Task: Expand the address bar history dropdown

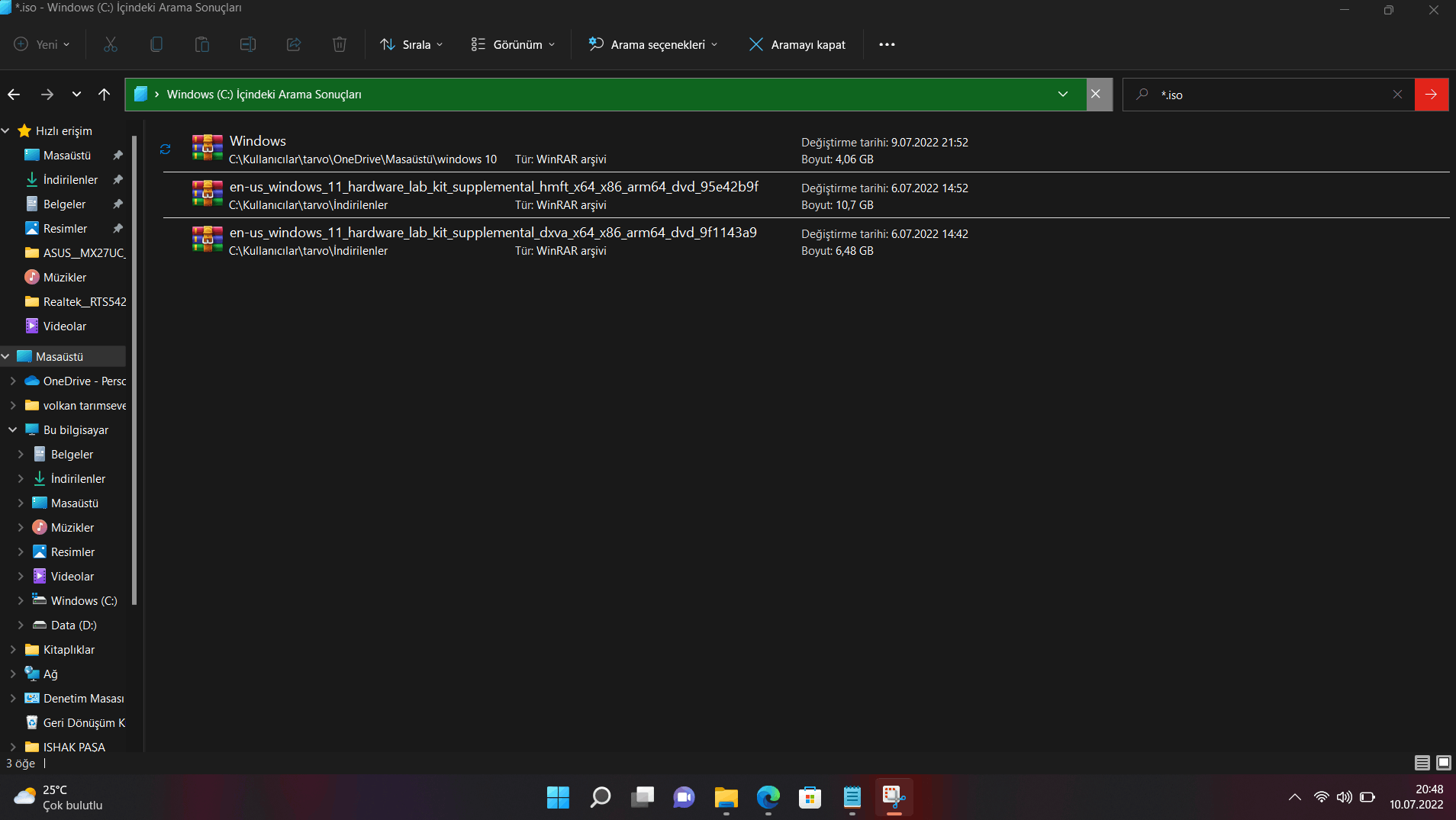Action: pyautogui.click(x=1063, y=95)
